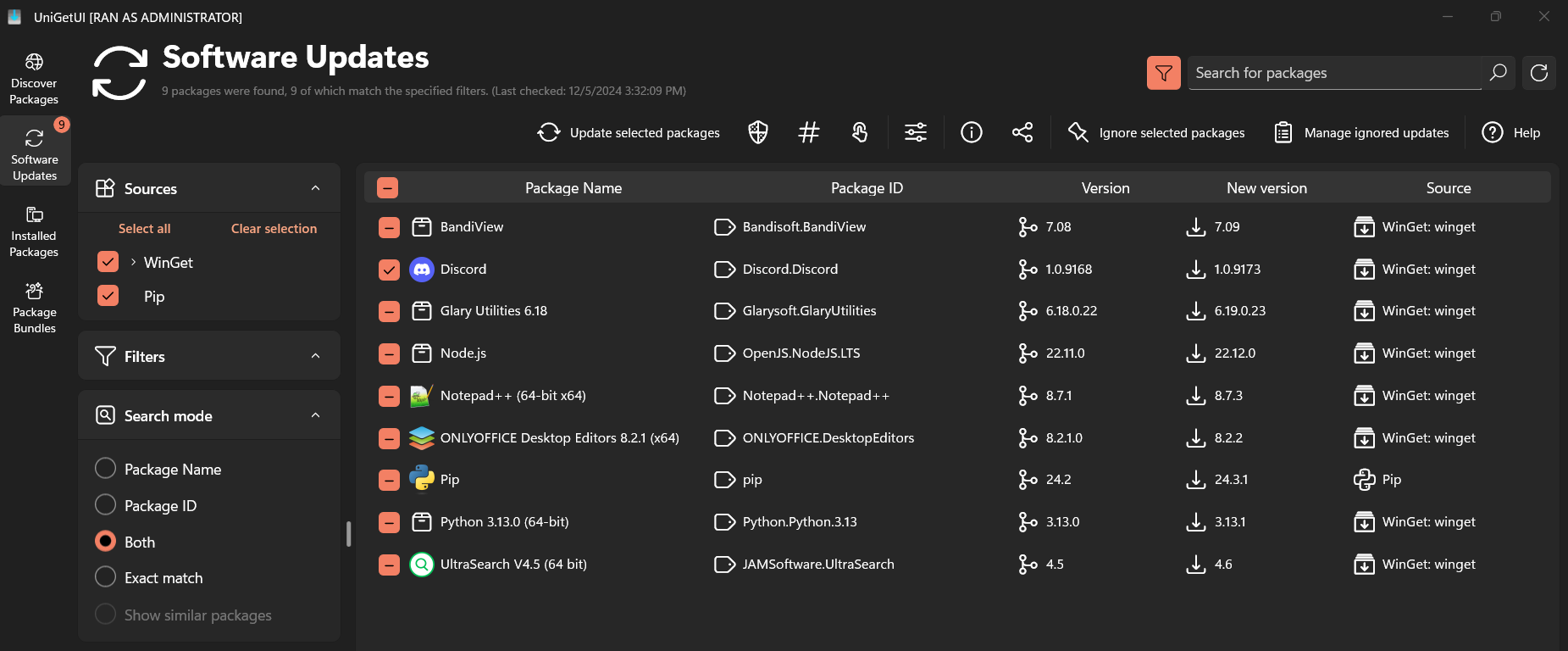Click the shield run-as-administrator toolbar icon
Image resolution: width=1568 pixels, height=651 pixels.
tap(757, 132)
